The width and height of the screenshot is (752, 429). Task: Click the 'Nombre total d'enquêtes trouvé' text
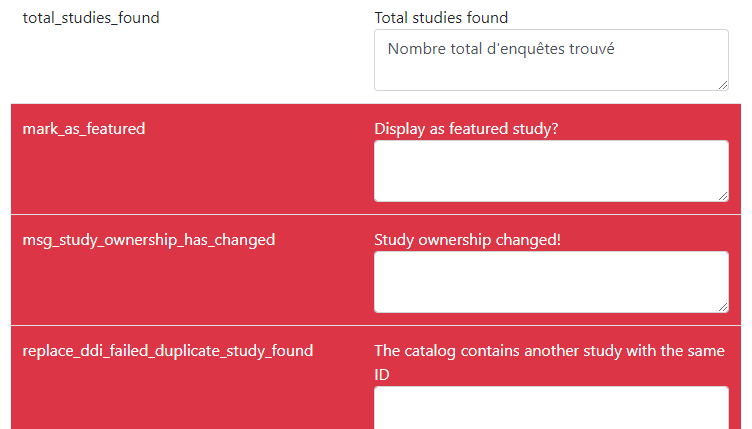click(501, 48)
